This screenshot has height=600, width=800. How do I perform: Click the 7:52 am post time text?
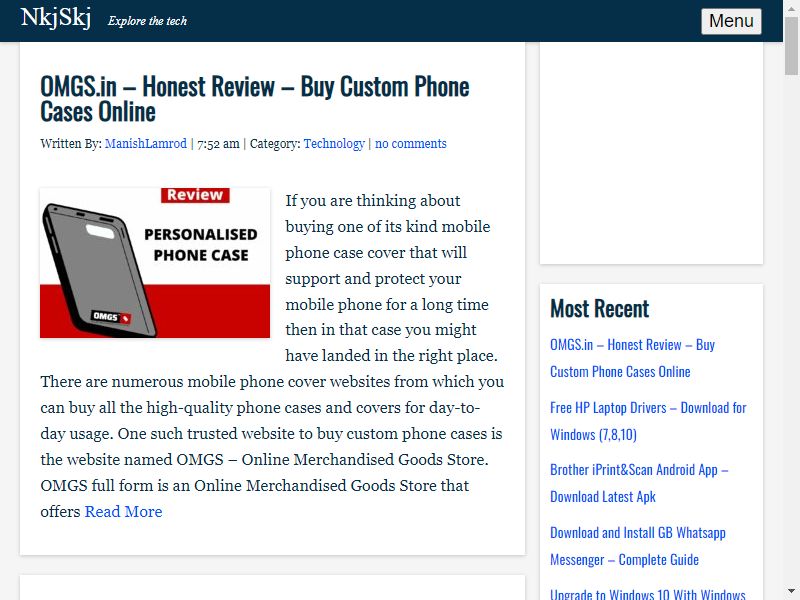[218, 144]
